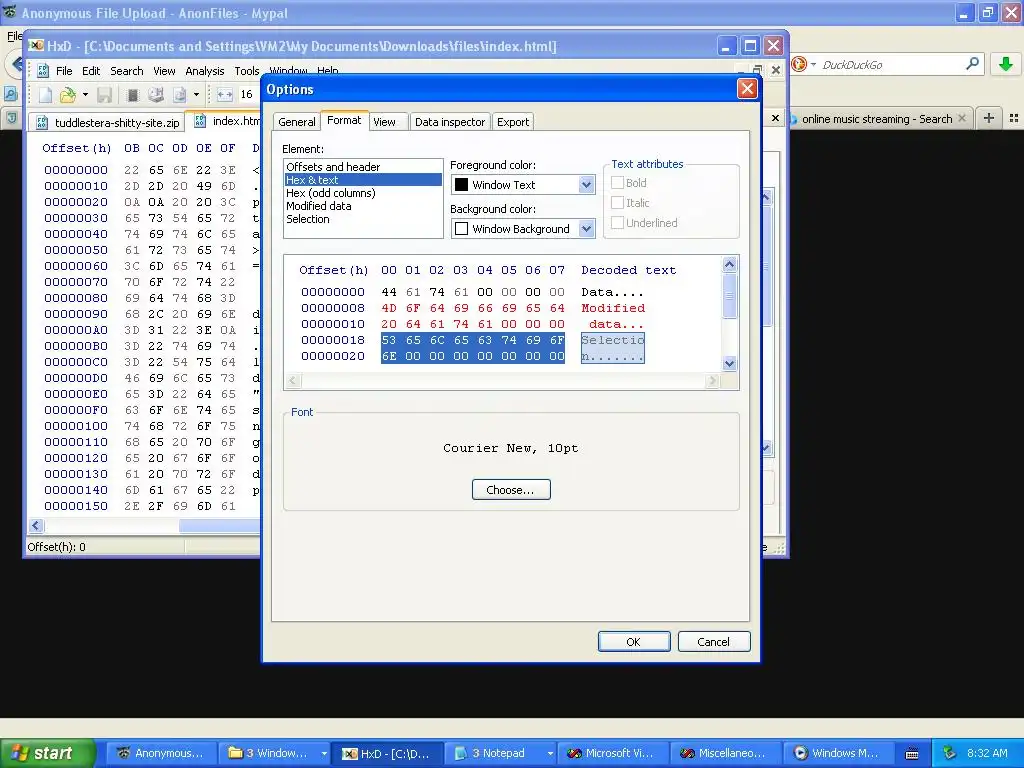Confirm Options with the OK button
This screenshot has height=768, width=1024.
point(633,642)
